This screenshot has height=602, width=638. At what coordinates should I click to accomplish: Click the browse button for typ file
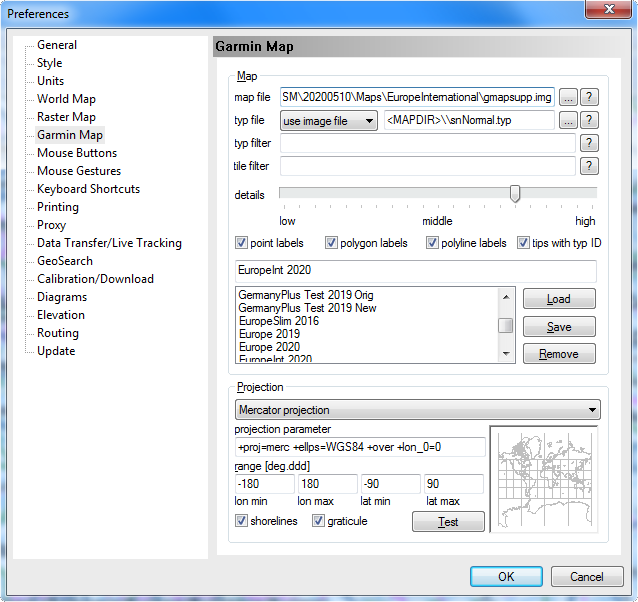(568, 120)
